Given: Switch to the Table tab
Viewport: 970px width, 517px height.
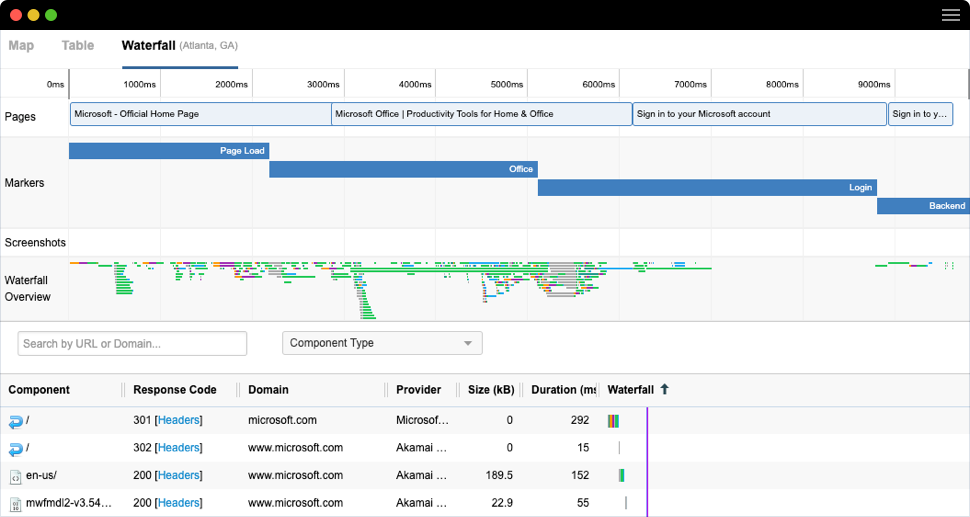Looking at the screenshot, I should [x=78, y=45].
